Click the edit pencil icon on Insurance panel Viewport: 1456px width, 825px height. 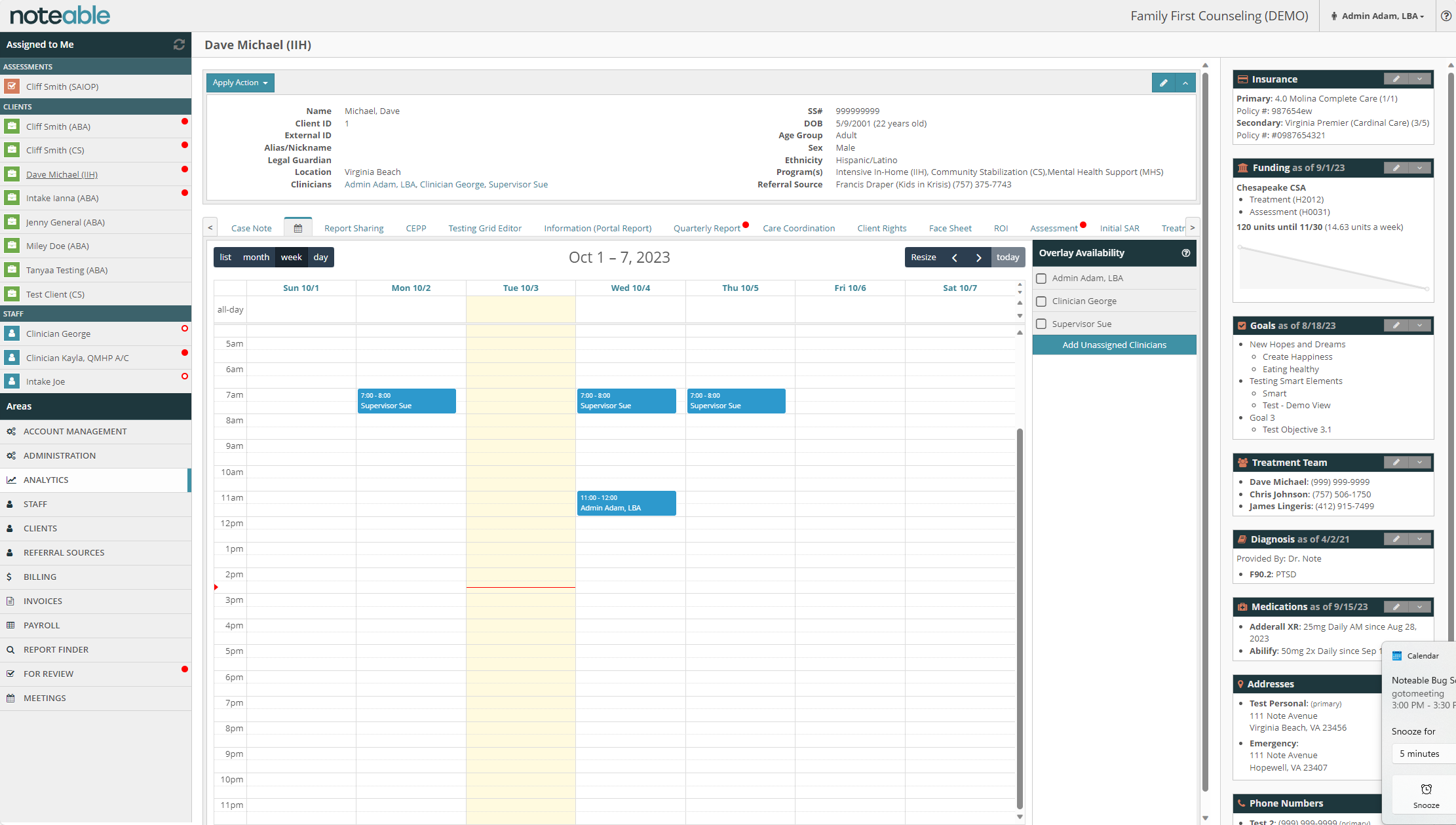point(1396,79)
